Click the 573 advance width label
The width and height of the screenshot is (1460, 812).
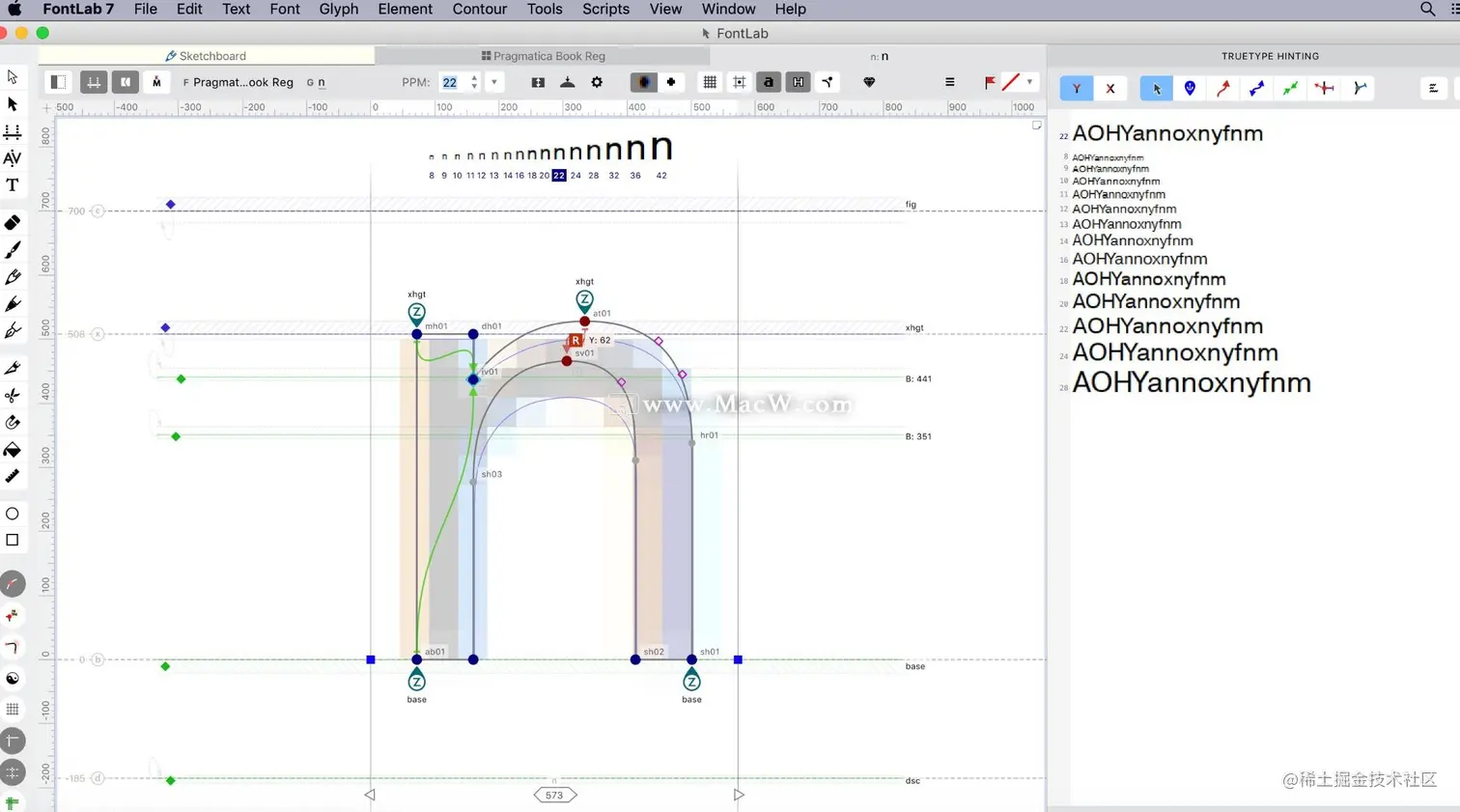point(554,796)
